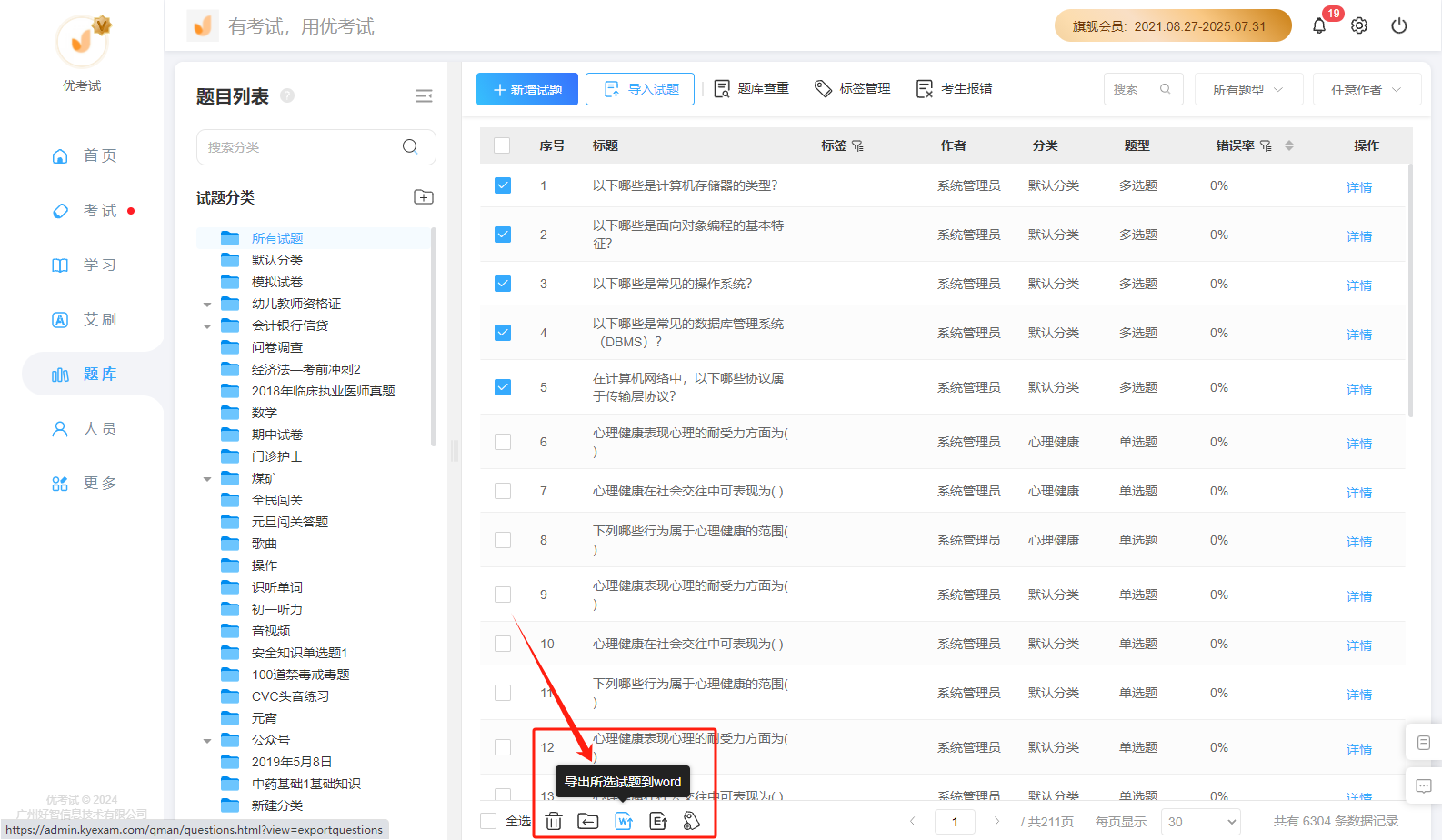Click help question mark beside 题目列表
This screenshot has width=1442, height=840.
(287, 95)
